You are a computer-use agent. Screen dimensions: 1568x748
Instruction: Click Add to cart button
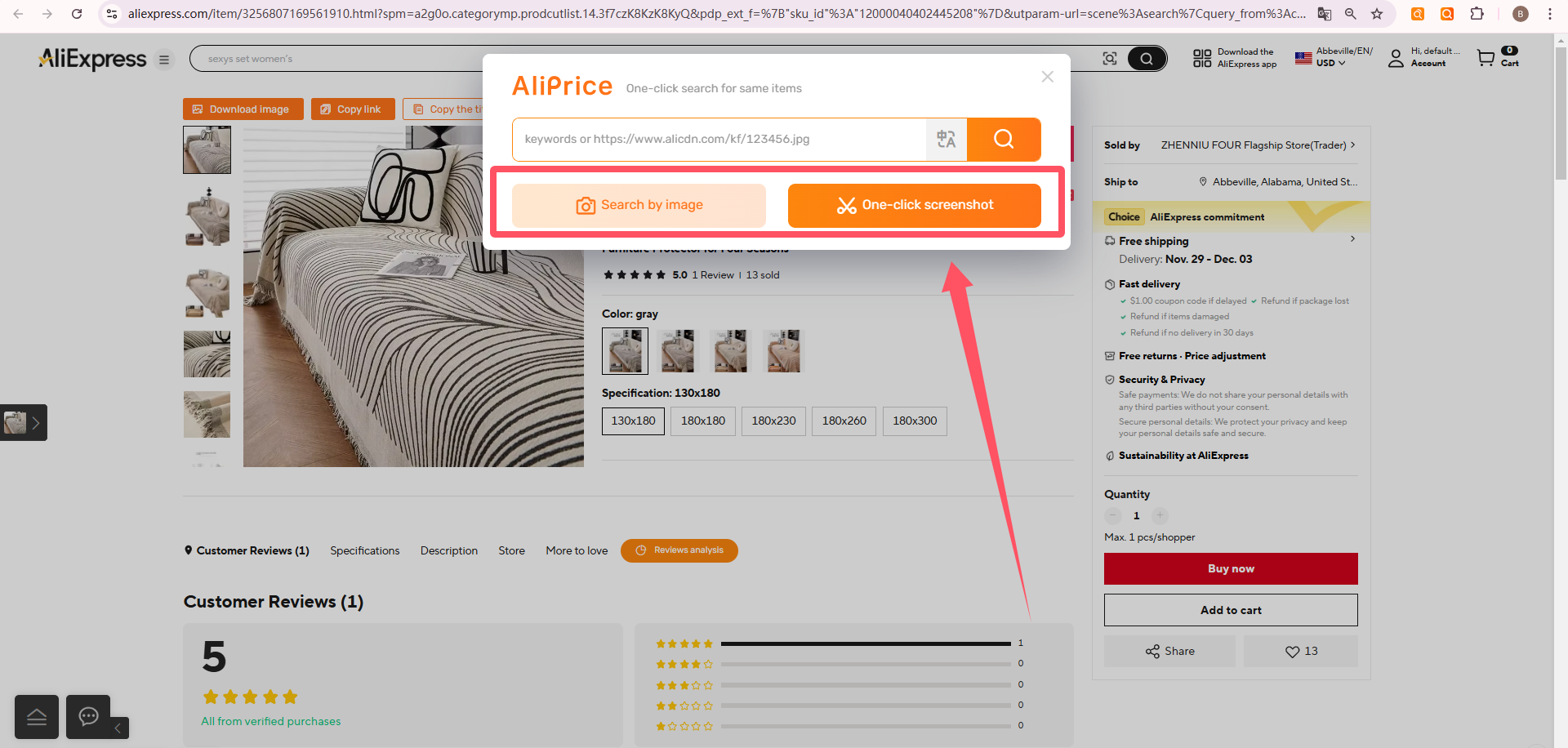click(x=1231, y=611)
